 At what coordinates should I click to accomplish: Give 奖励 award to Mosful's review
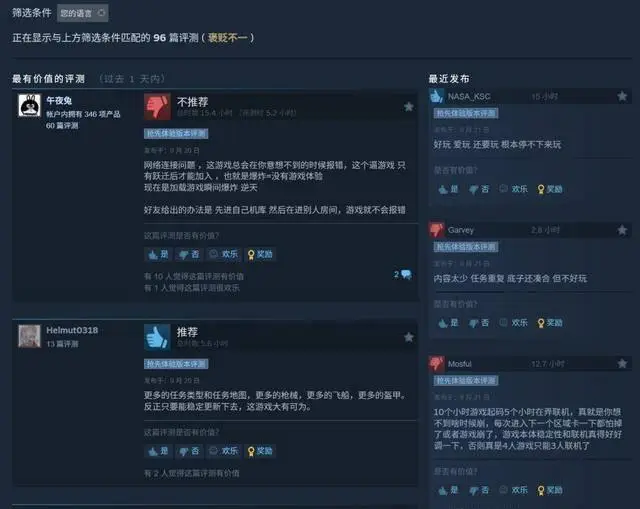coord(550,490)
